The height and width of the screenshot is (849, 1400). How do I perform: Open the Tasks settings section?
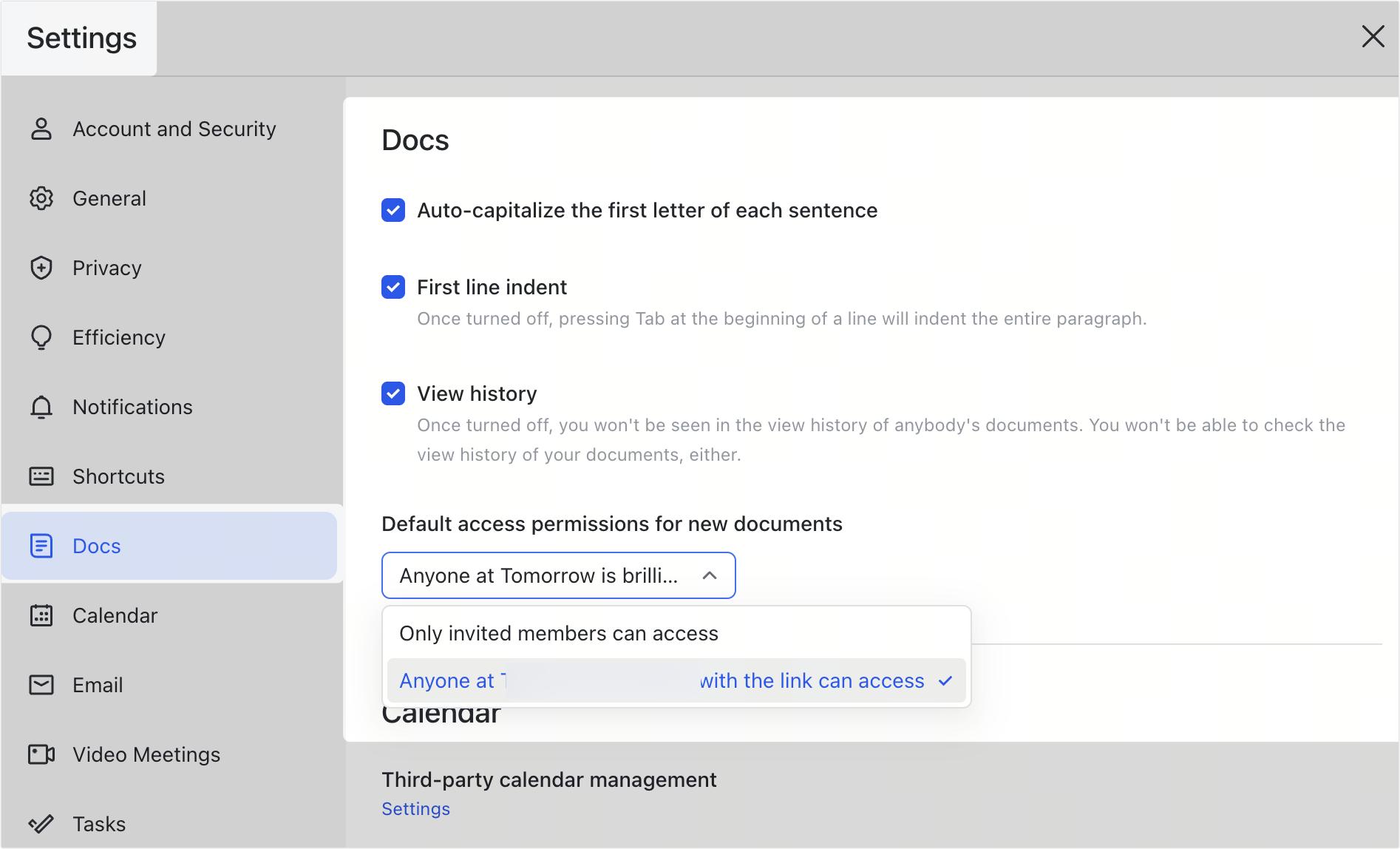(98, 823)
